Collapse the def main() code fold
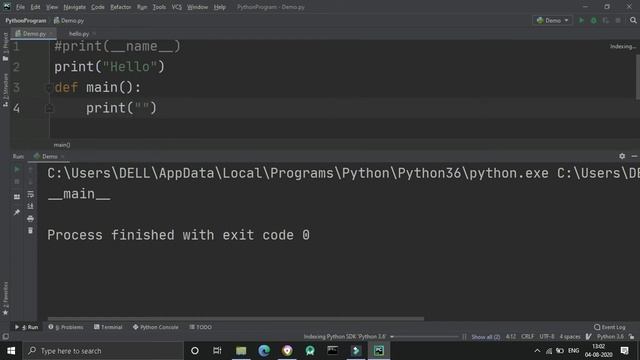Screen dimensions: 640x360 (49, 87)
